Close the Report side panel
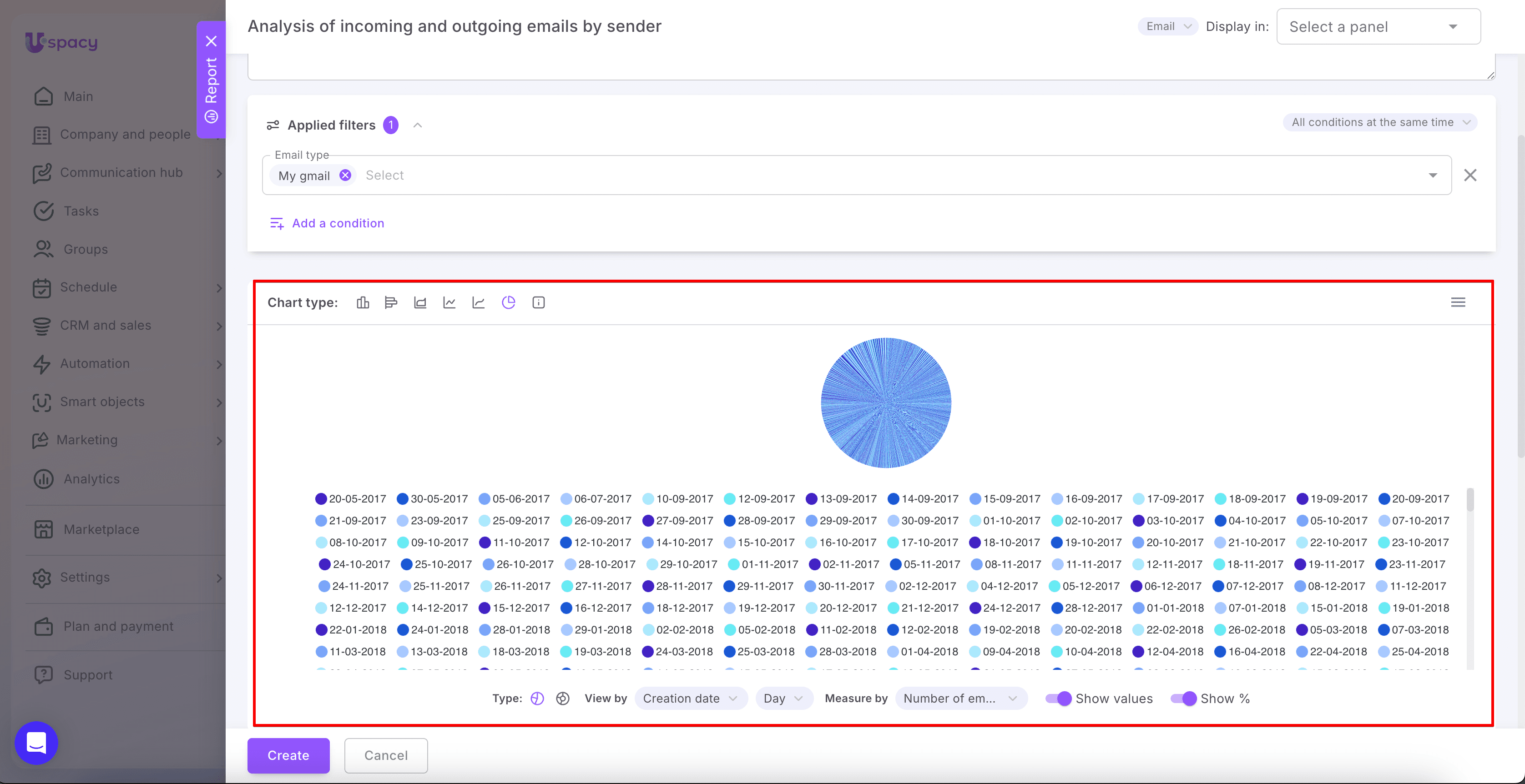 coord(212,41)
